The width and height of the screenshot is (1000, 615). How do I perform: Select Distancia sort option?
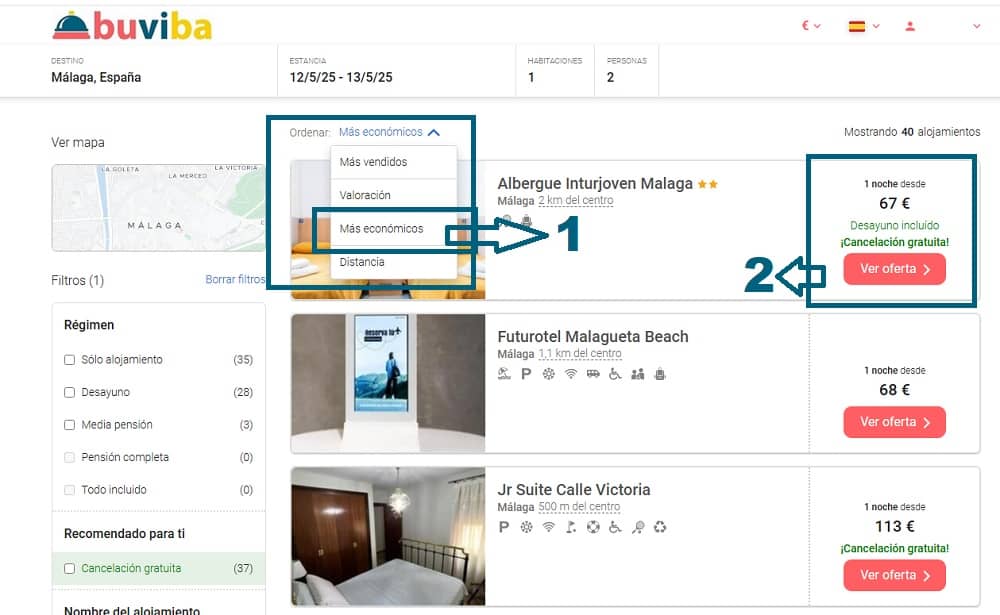click(x=393, y=262)
